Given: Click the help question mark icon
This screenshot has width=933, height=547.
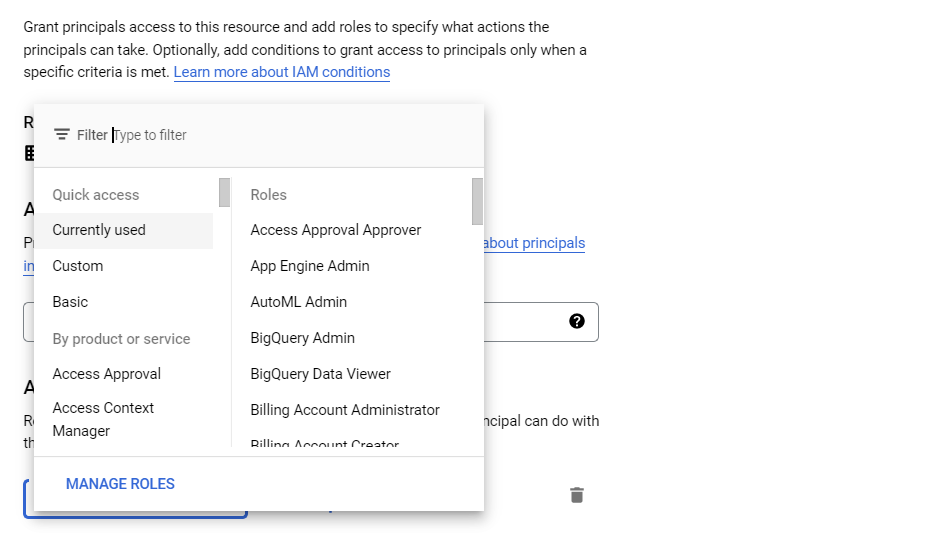Looking at the screenshot, I should tap(577, 321).
